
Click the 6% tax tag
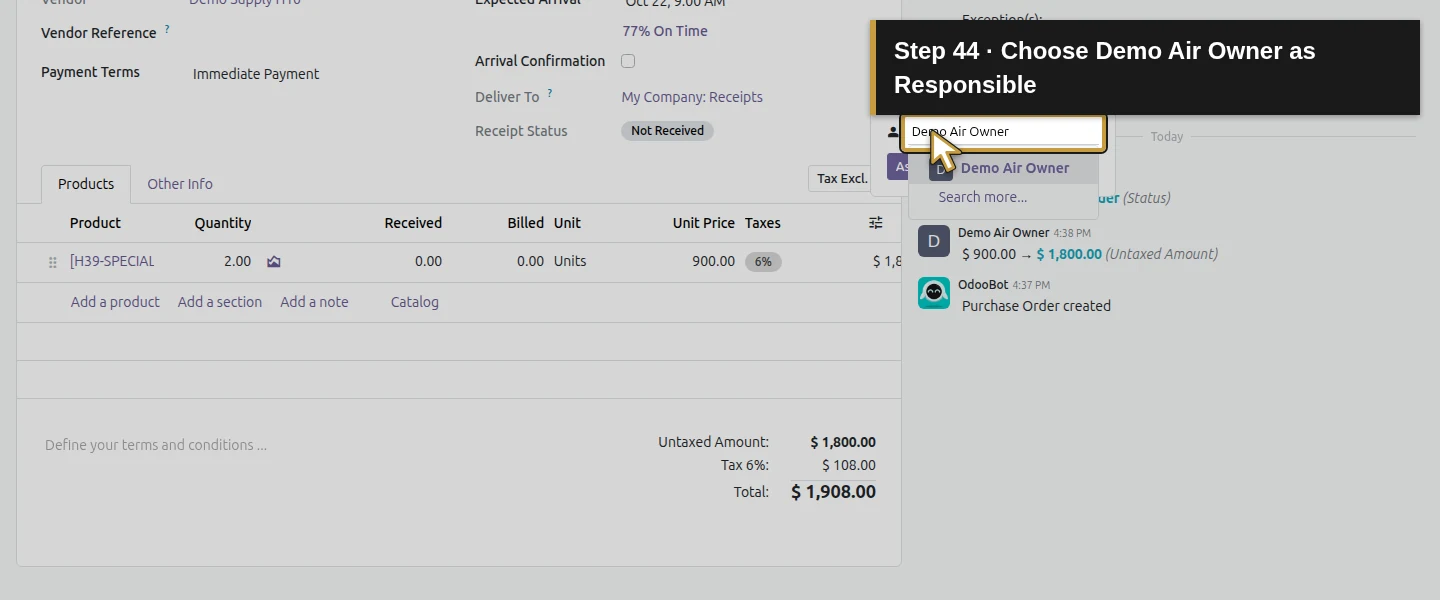click(x=763, y=262)
